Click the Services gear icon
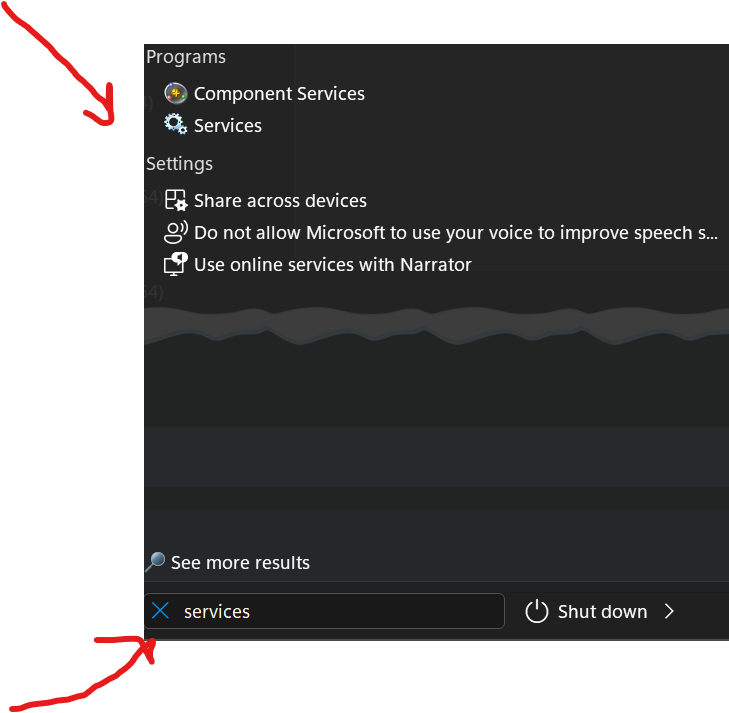This screenshot has width=729, height=713. [176, 125]
